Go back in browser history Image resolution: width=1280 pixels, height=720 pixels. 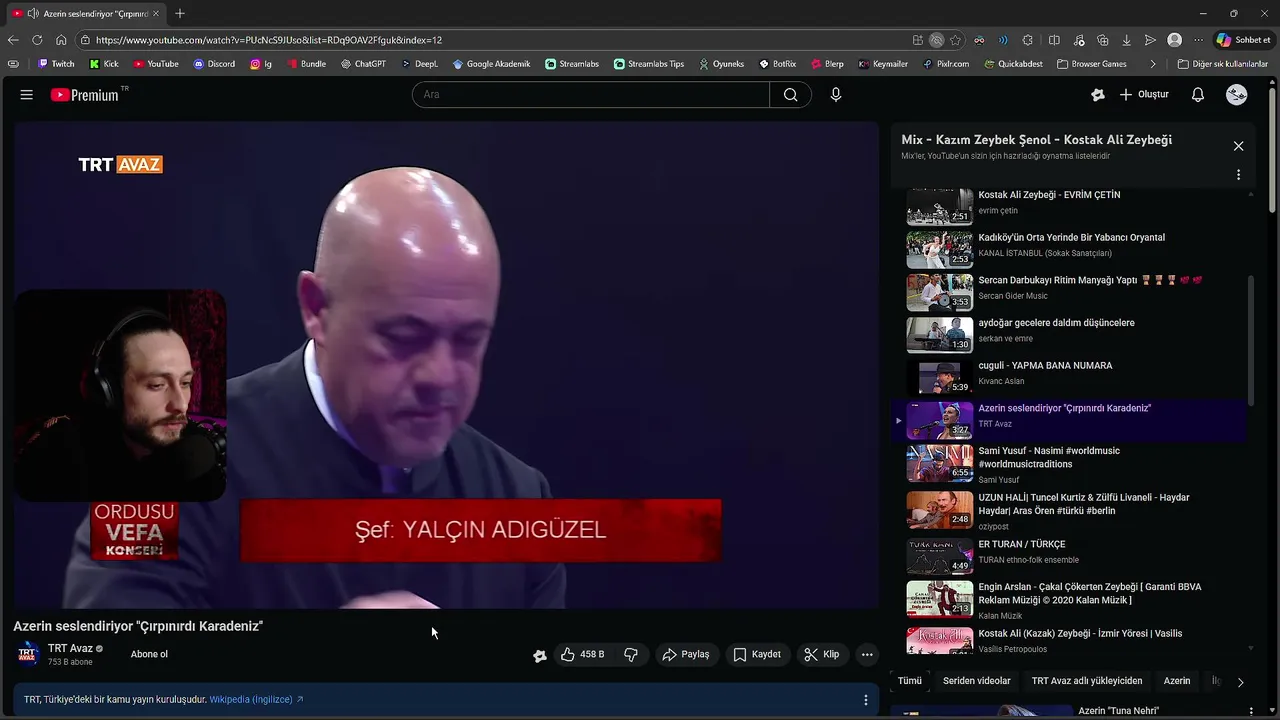(13, 40)
